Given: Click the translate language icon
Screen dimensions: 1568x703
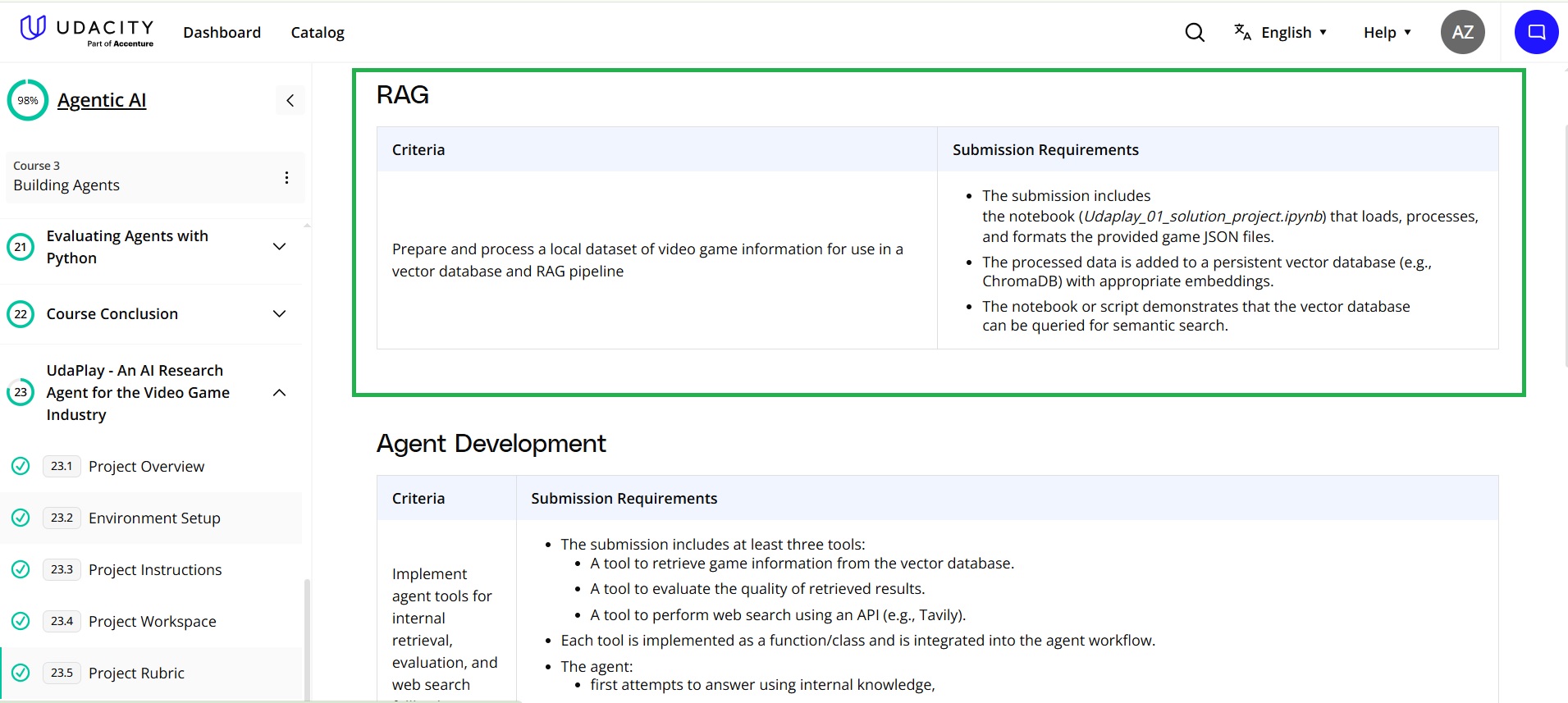Looking at the screenshot, I should [1242, 32].
